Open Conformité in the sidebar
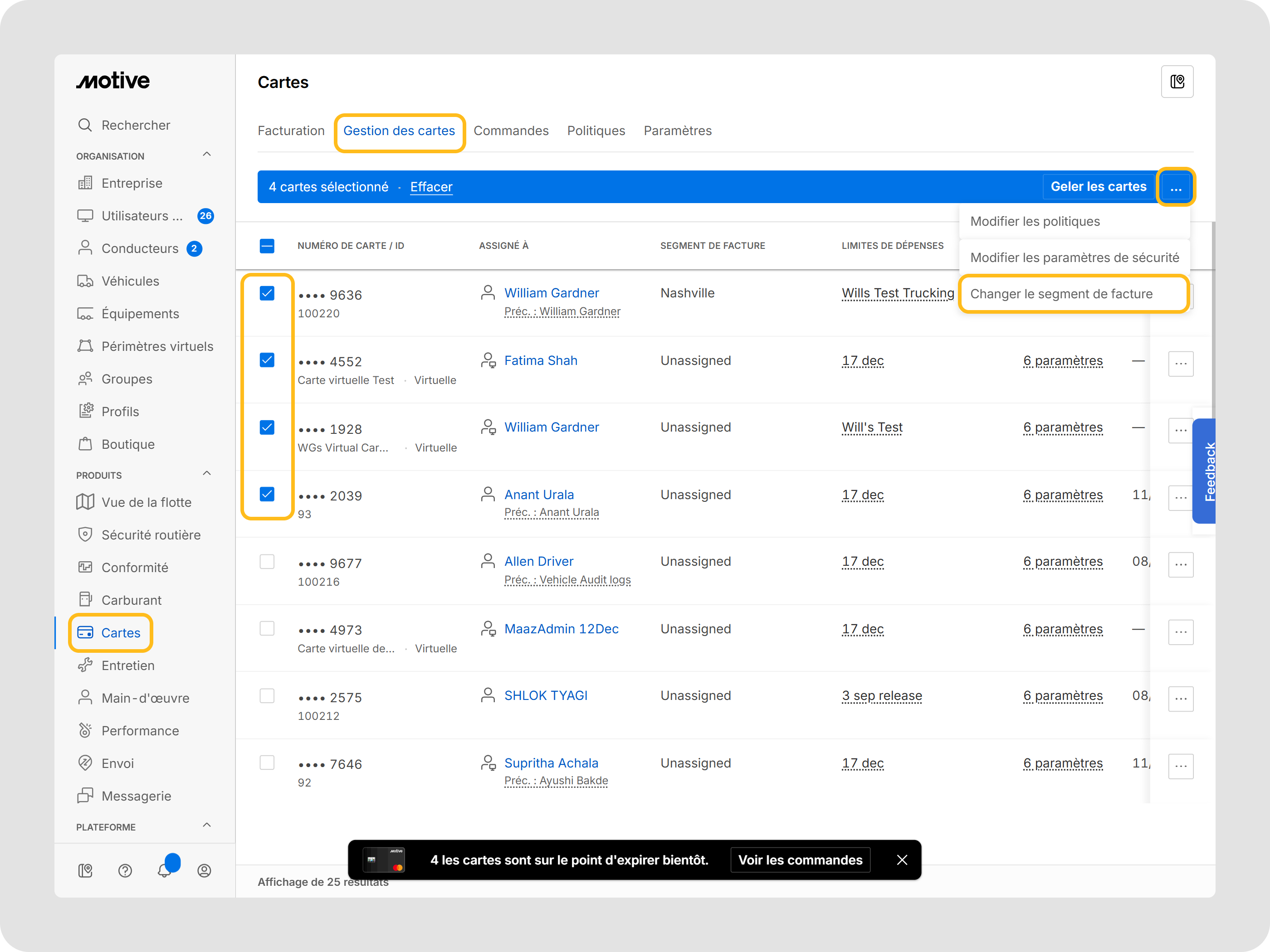Viewport: 1270px width, 952px height. (x=123, y=568)
